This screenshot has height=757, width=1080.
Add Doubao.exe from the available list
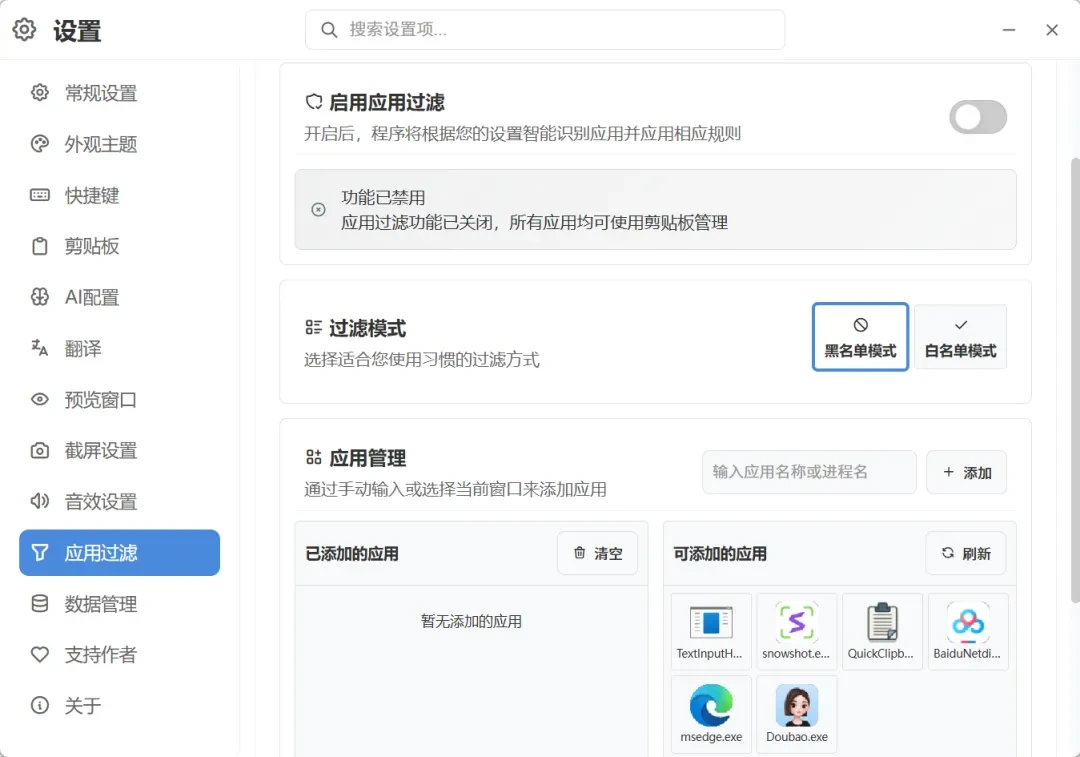tap(797, 714)
